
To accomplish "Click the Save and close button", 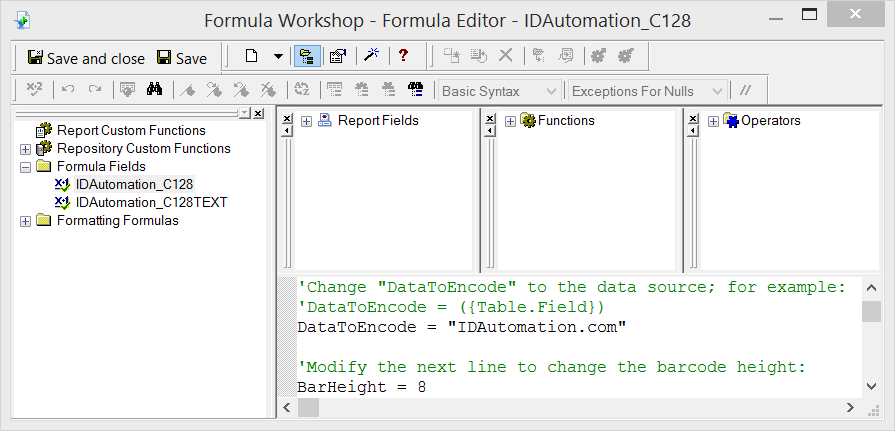I will coord(86,58).
